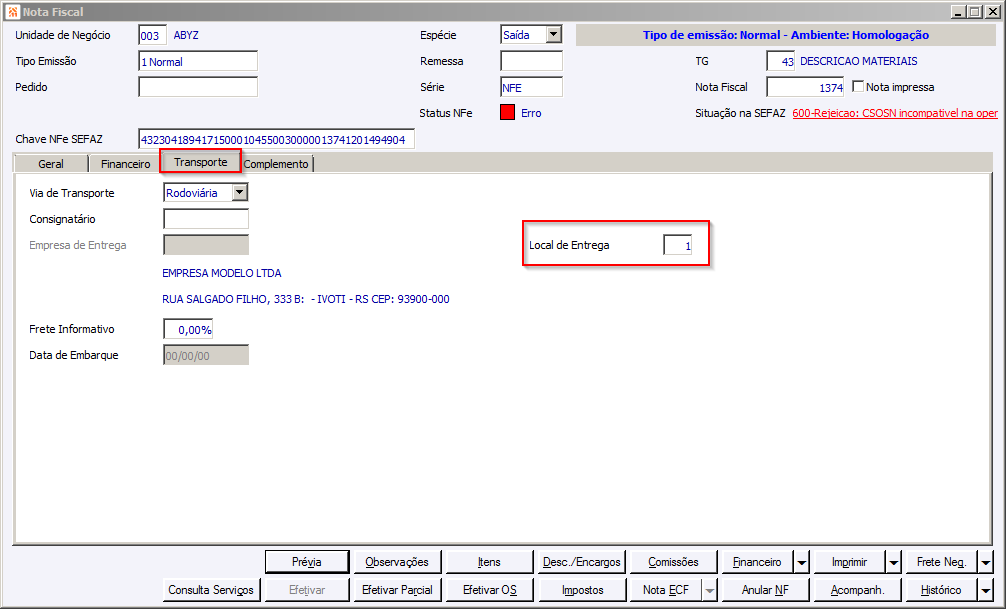Open the arrow beside the Financeiro button
The height and width of the screenshot is (609, 1006).
tap(801, 563)
